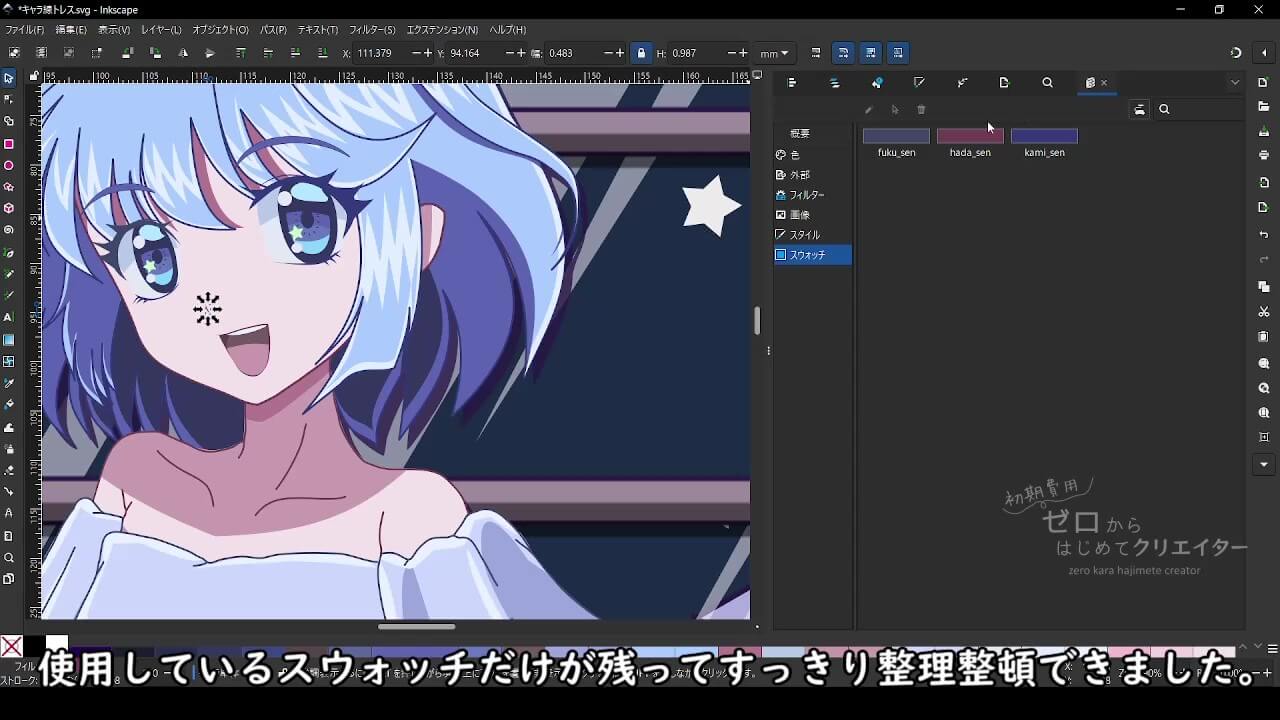
Task: Open Export panel tab
Action: [x=1005, y=83]
